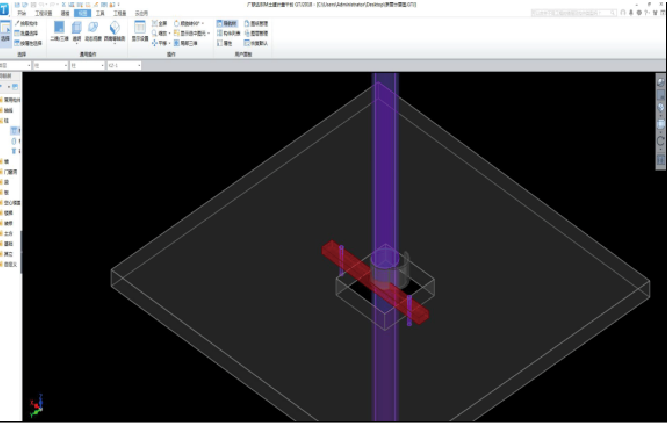This screenshot has width=668, height=424.
Task: Click the search box in title bar
Action: point(573,13)
